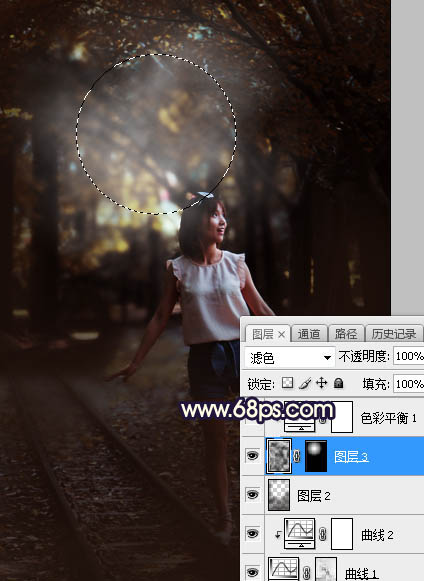Click the 不透明度 opacity value field
Image resolution: width=424 pixels, height=581 pixels.
408,356
